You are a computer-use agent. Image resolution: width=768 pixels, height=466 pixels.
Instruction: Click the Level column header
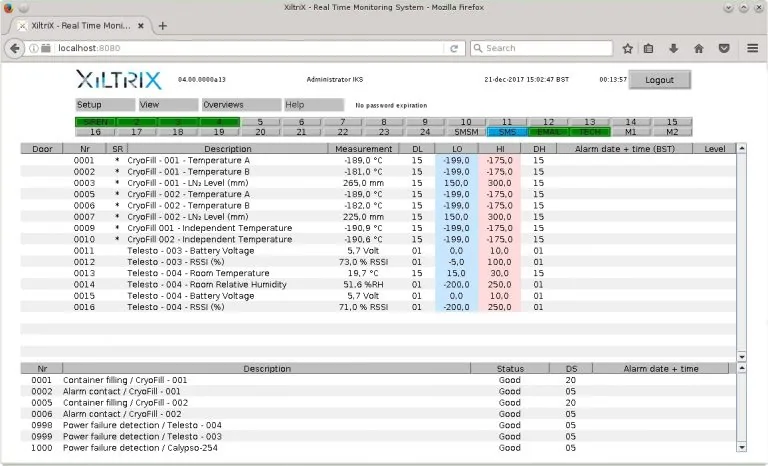click(715, 148)
